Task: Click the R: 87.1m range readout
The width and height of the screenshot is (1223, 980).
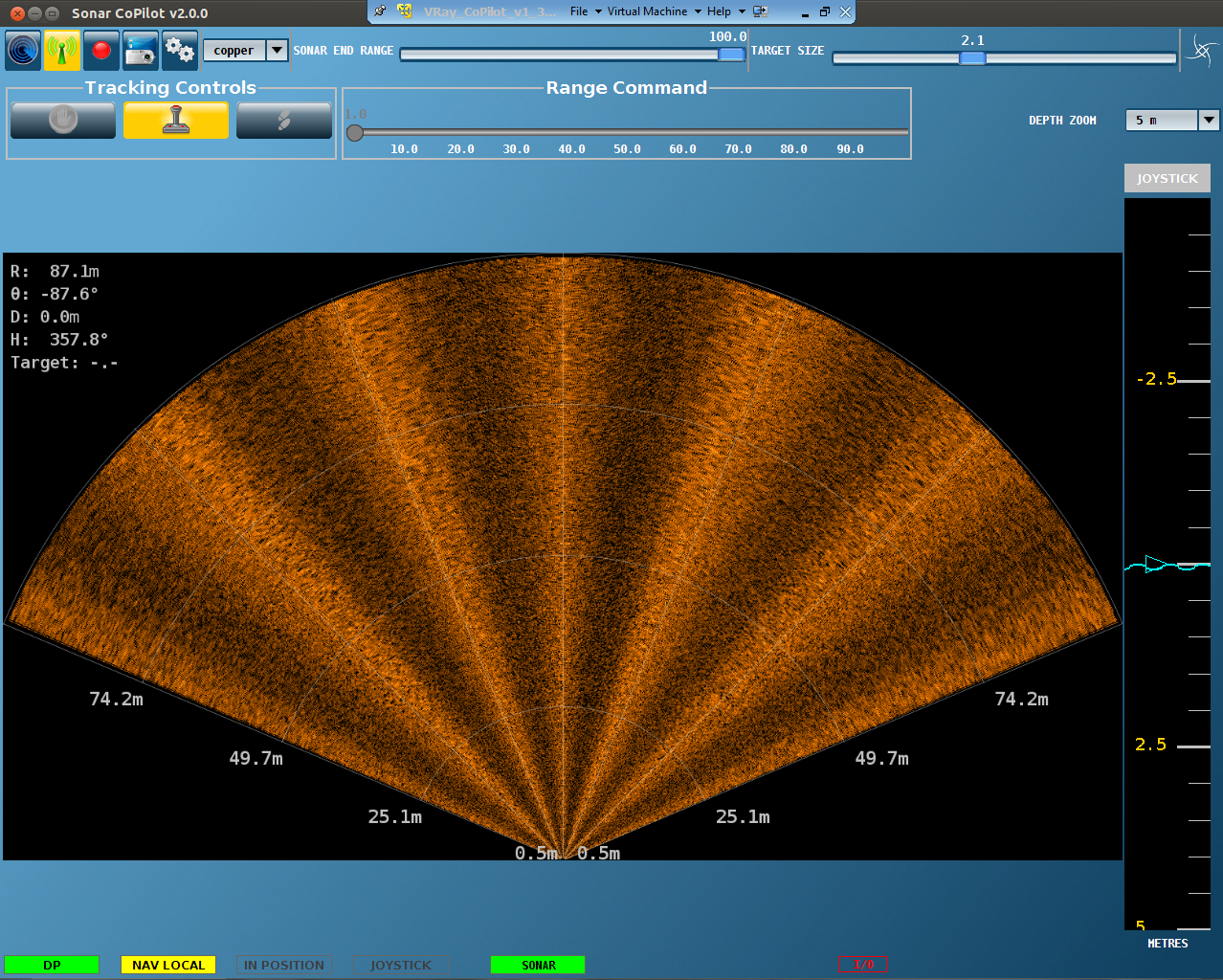Action: tap(55, 271)
